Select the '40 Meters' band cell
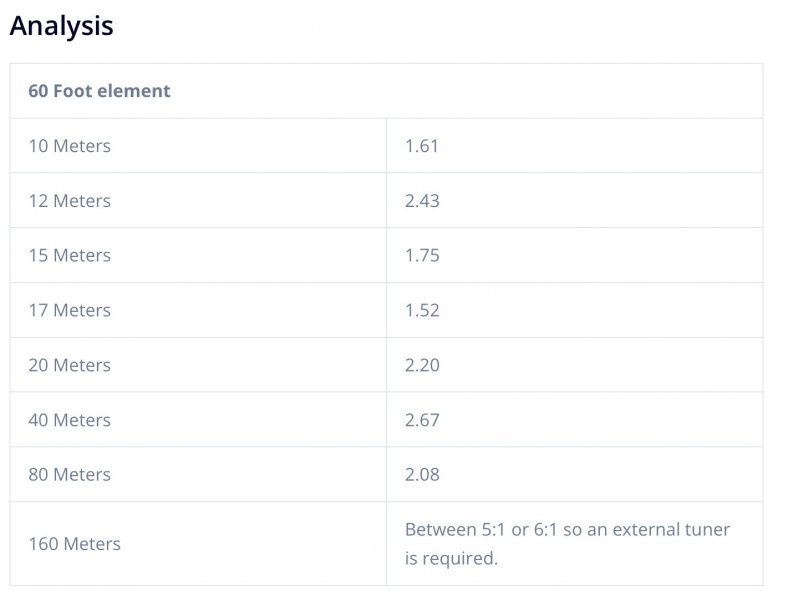 tap(69, 421)
